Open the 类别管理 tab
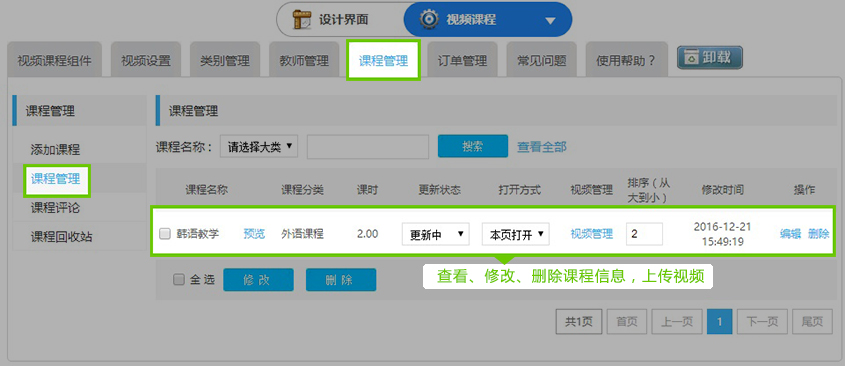 click(225, 60)
